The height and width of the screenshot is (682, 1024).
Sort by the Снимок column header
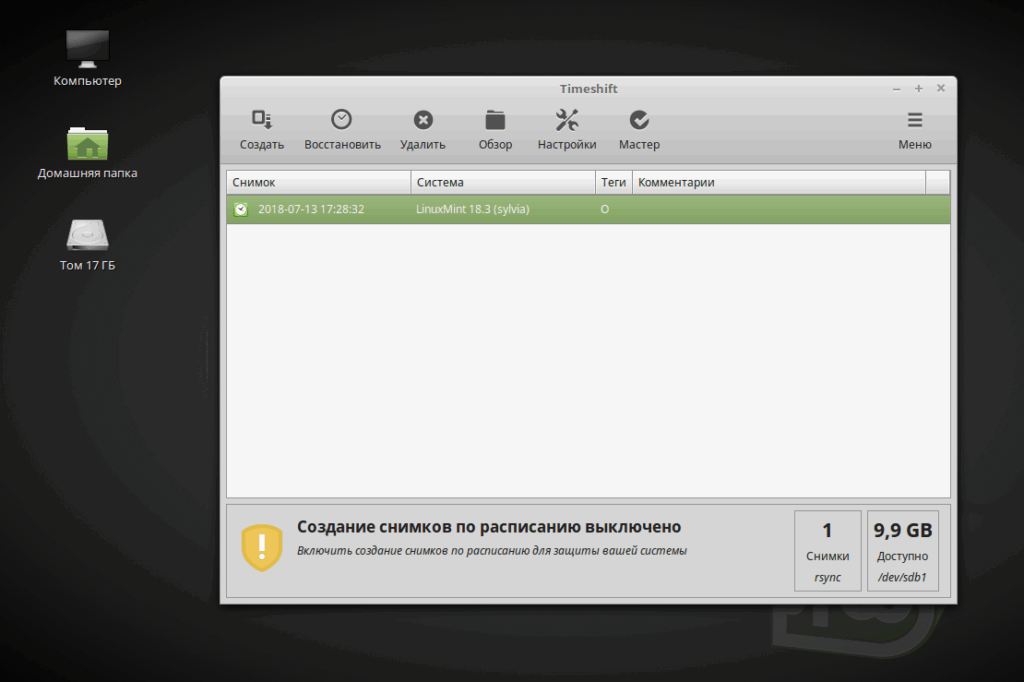point(319,182)
